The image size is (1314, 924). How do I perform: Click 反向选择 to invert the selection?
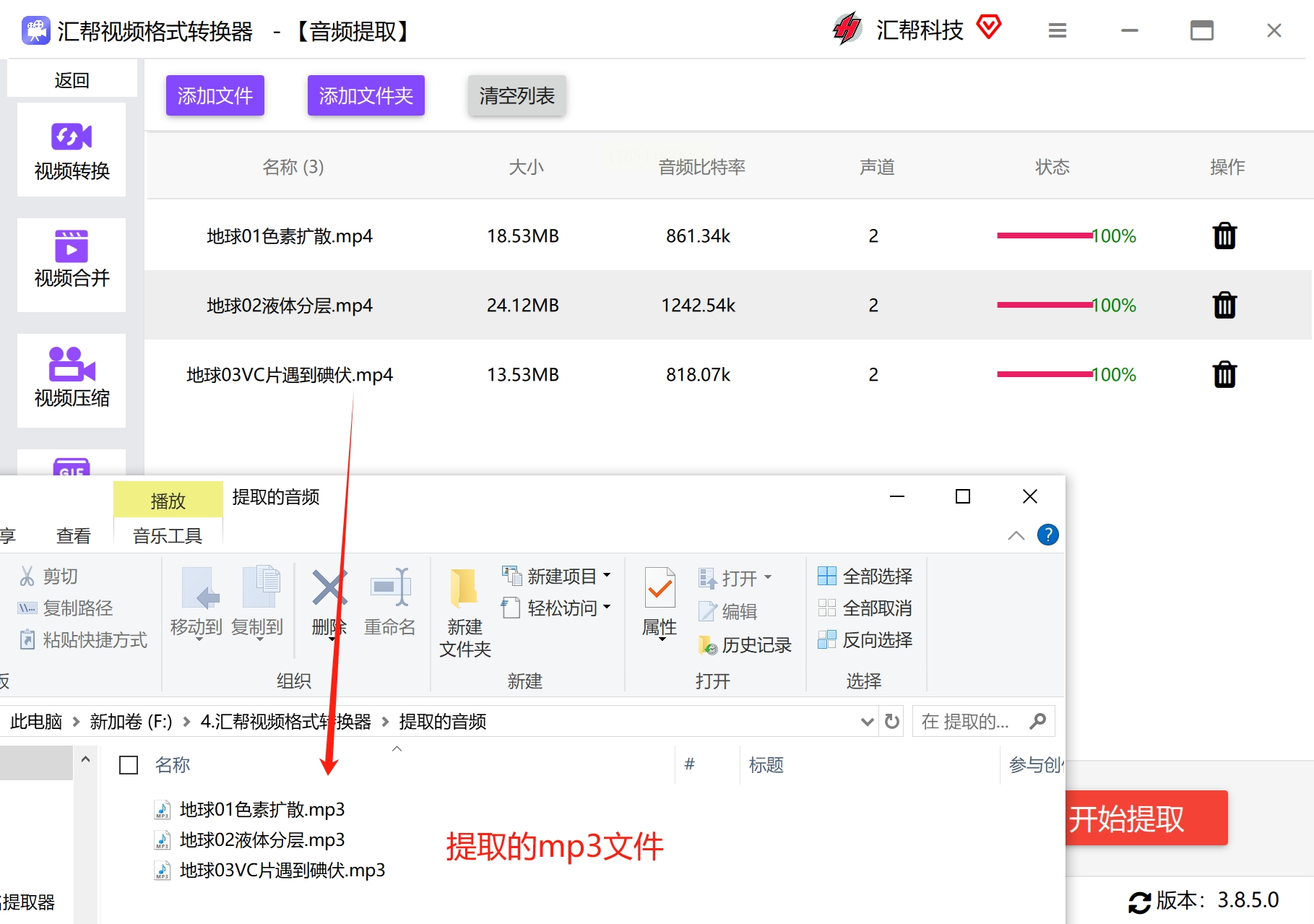865,640
